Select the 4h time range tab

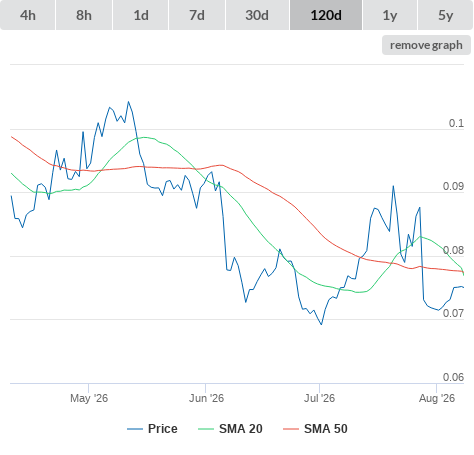tap(28, 15)
